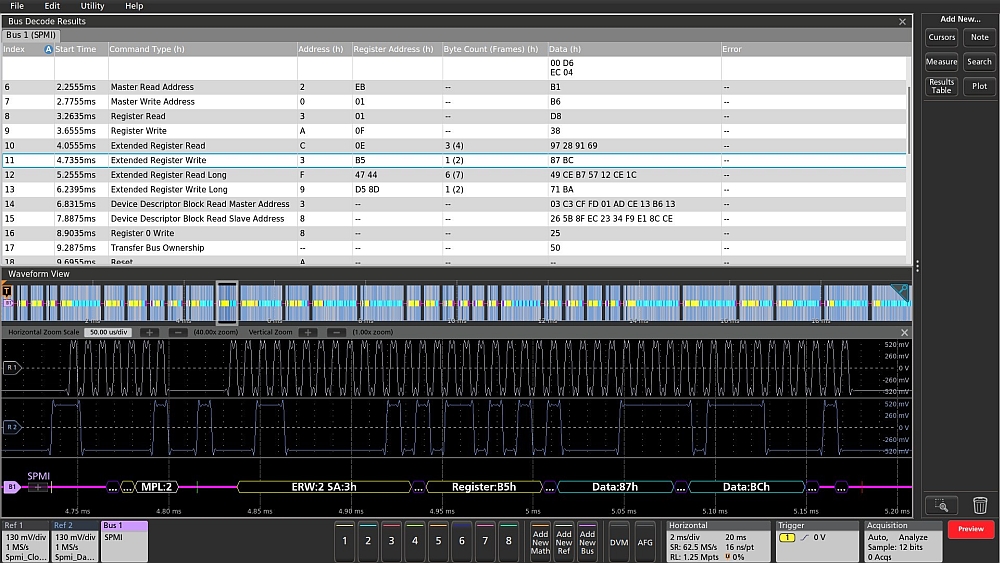The width and height of the screenshot is (1000, 563).
Task: Click the Horizontal Zoom Scale value field
Action: click(x=109, y=331)
